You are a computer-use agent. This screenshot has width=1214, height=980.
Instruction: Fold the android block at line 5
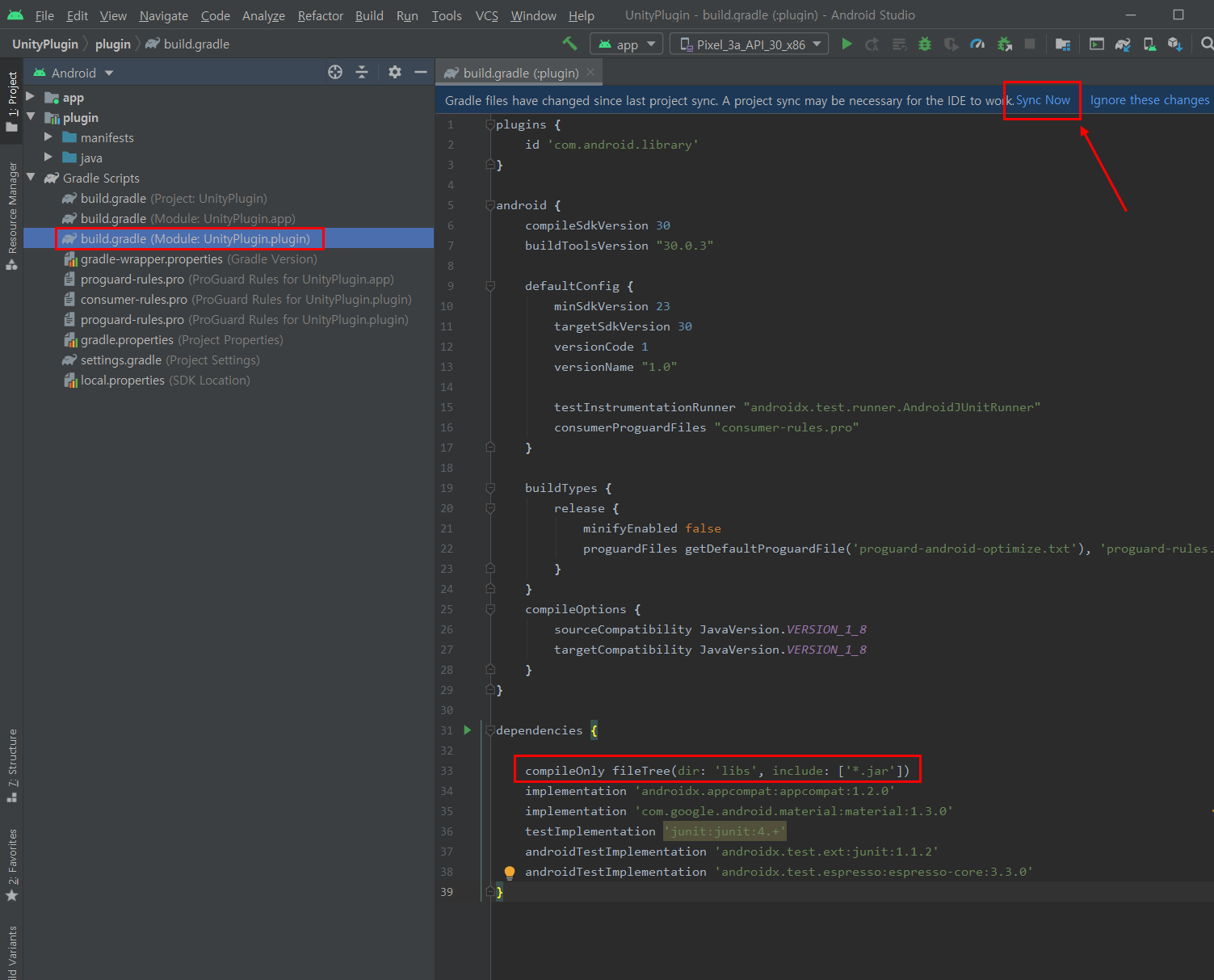(x=490, y=205)
